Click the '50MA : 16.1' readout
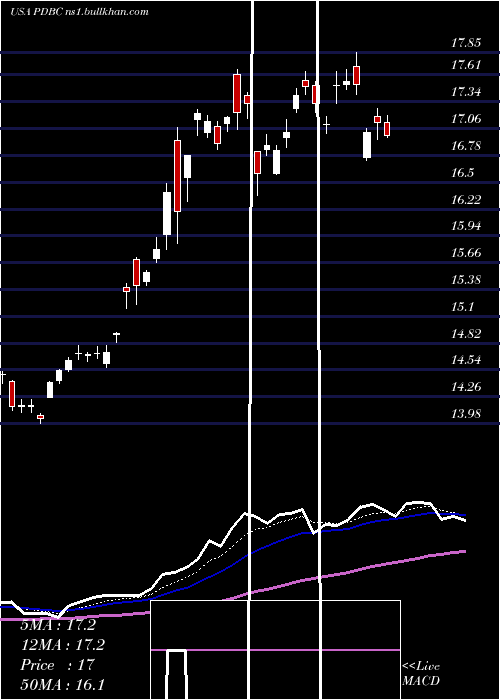Viewport: 500px width, 700px height. [x=62, y=684]
